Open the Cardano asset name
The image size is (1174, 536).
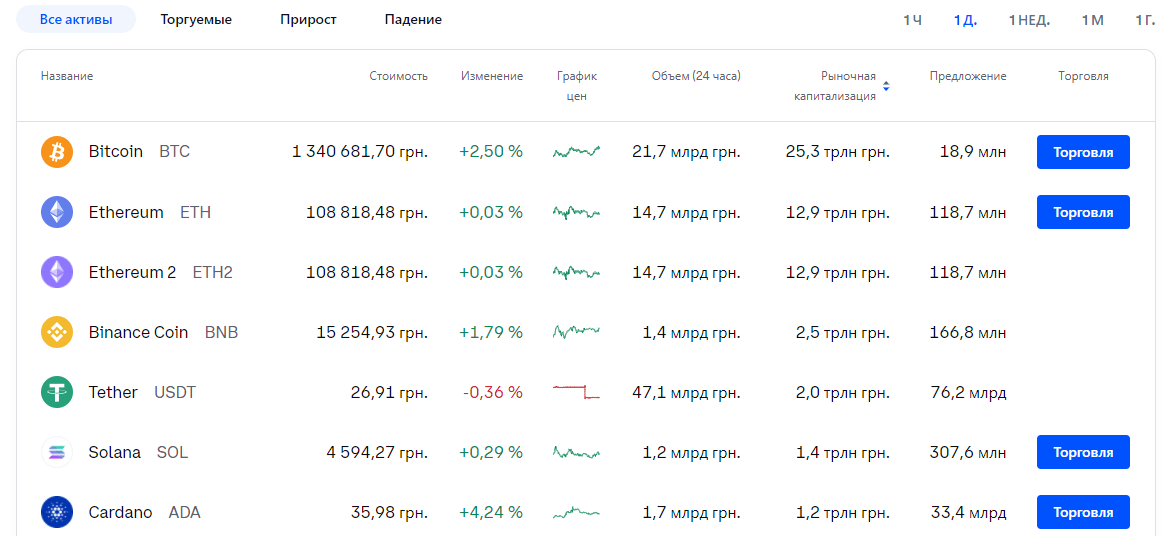[120, 512]
